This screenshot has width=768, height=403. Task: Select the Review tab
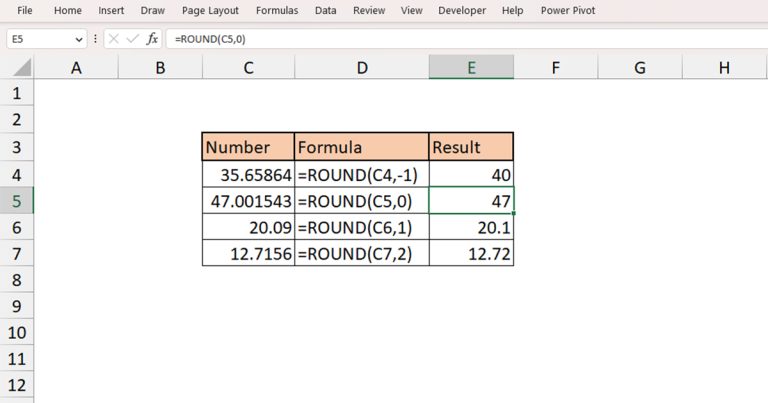click(369, 10)
